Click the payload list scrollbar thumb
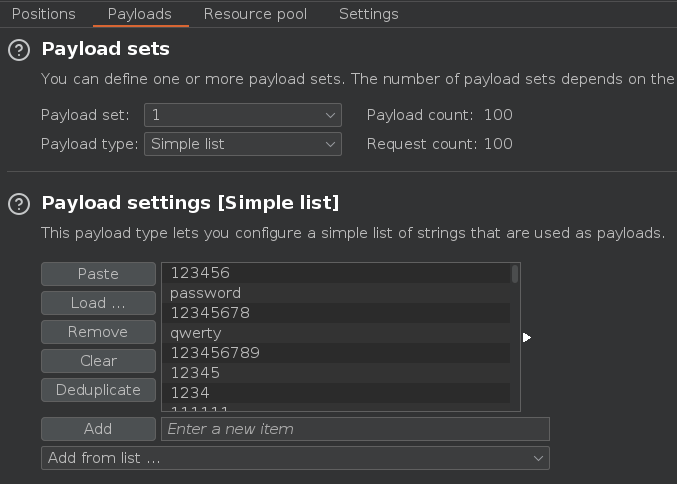 (515, 274)
